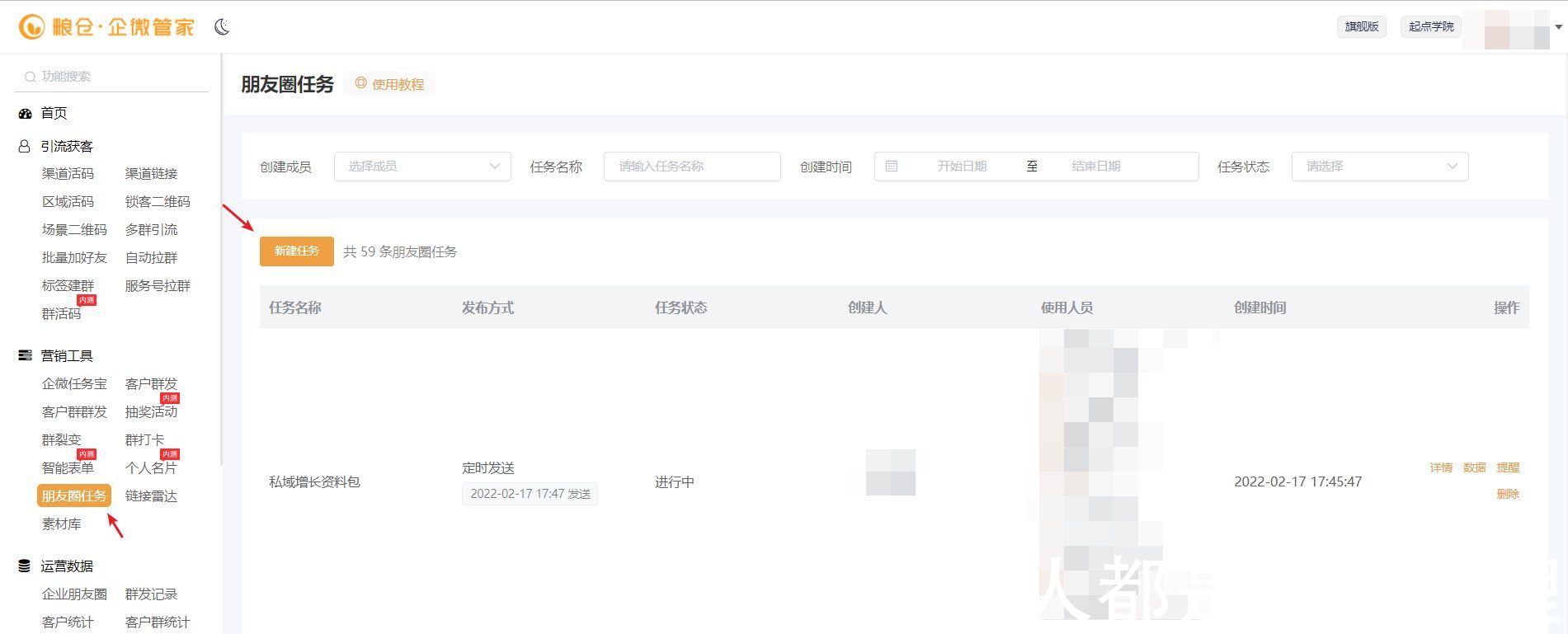Click 删除 for 私域增长资料包 task
This screenshot has width=1568, height=634.
[x=1508, y=494]
